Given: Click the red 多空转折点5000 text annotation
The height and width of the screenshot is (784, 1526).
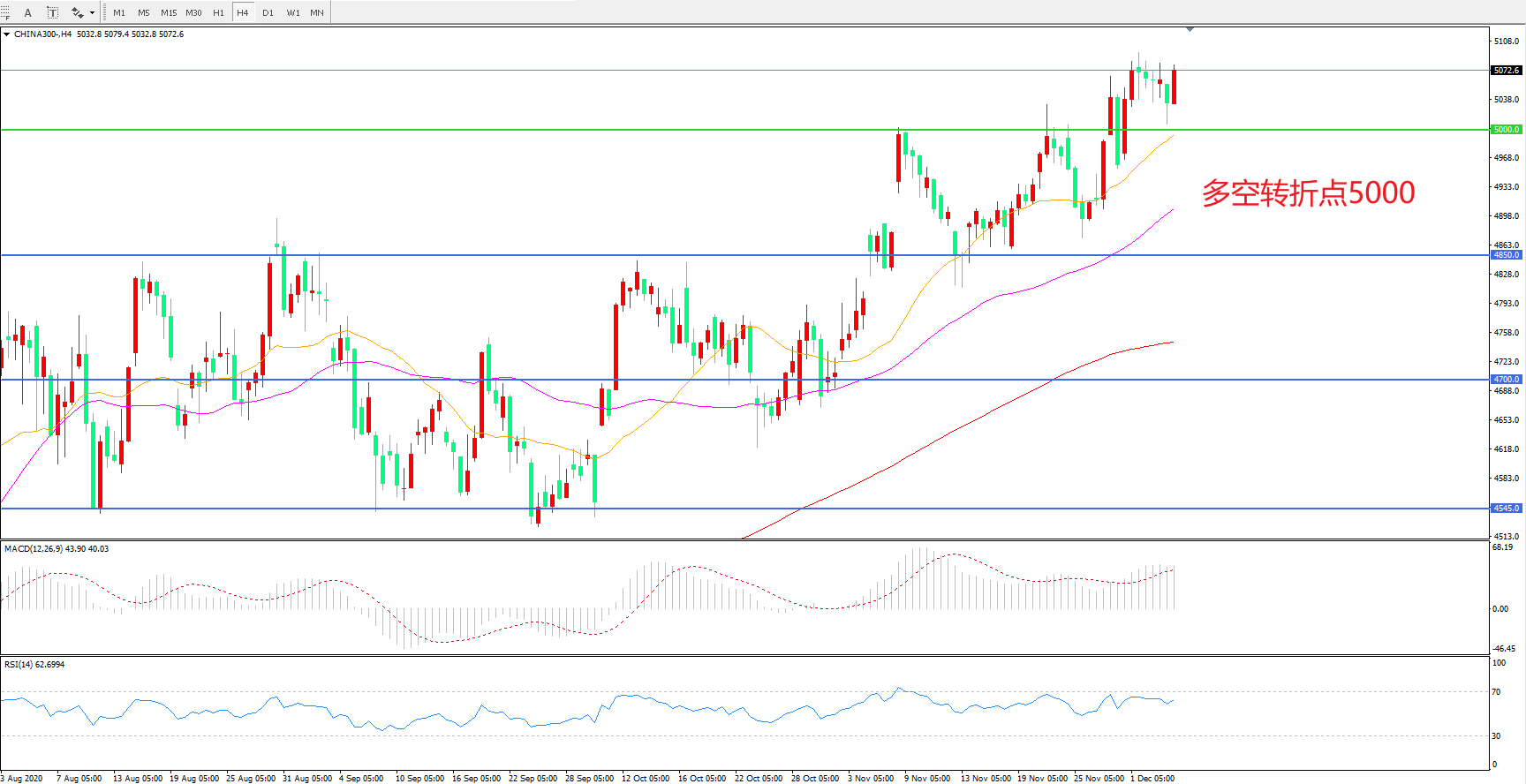Looking at the screenshot, I should (x=1308, y=192).
